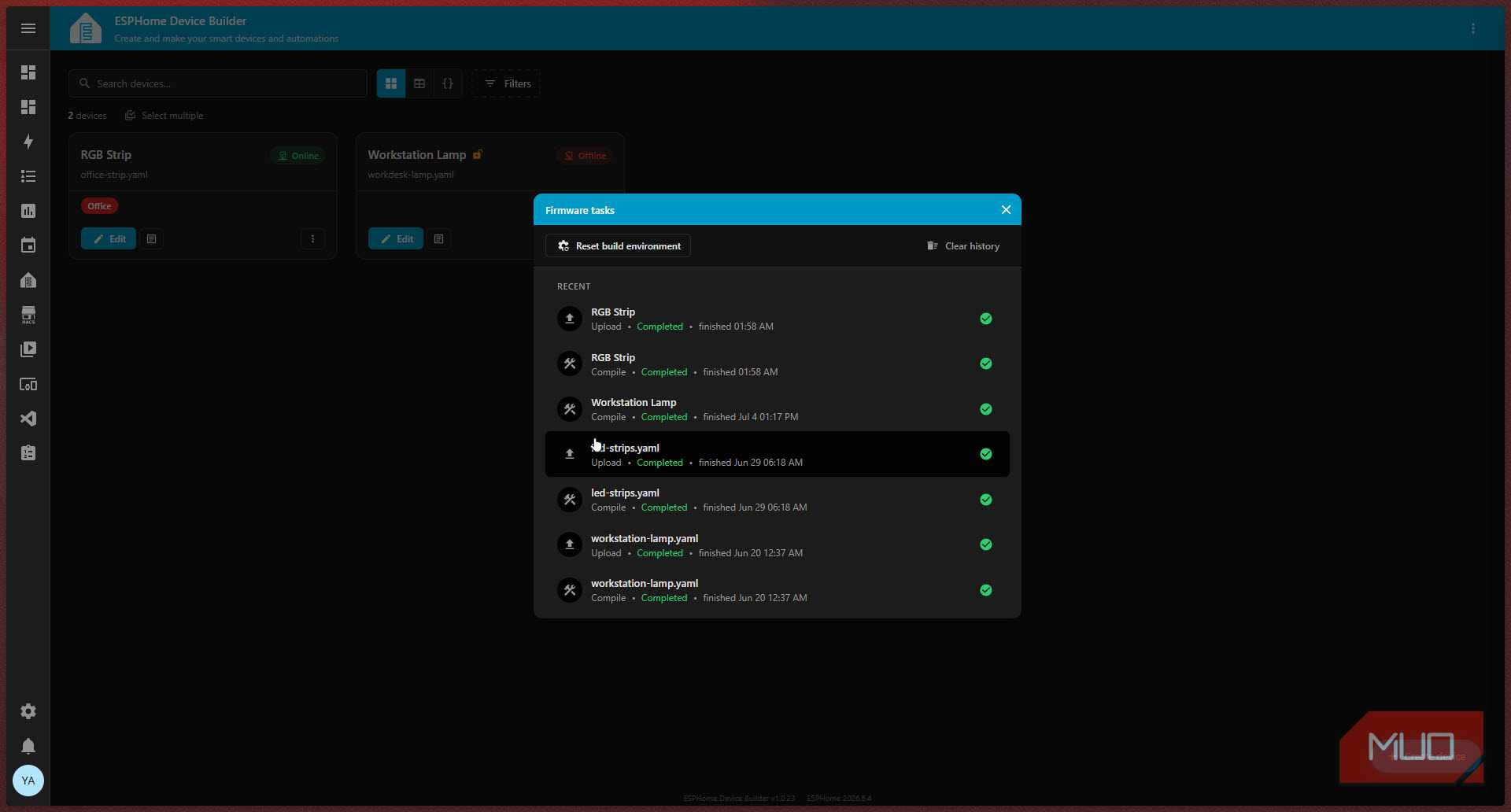1511x812 pixels.
Task: Open the RGB Strip Compile task row
Action: point(778,364)
